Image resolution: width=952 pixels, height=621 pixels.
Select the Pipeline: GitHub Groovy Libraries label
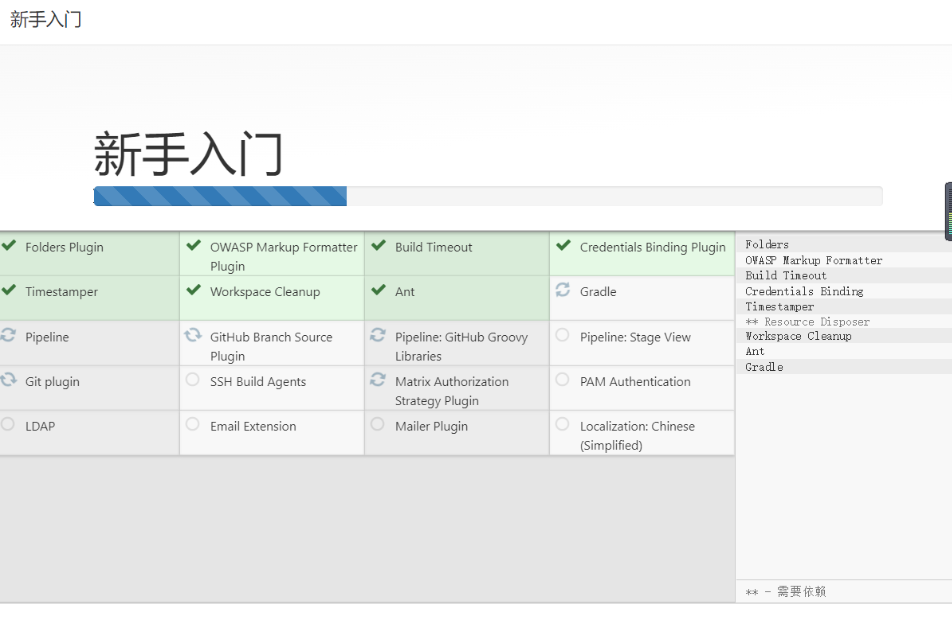point(461,347)
